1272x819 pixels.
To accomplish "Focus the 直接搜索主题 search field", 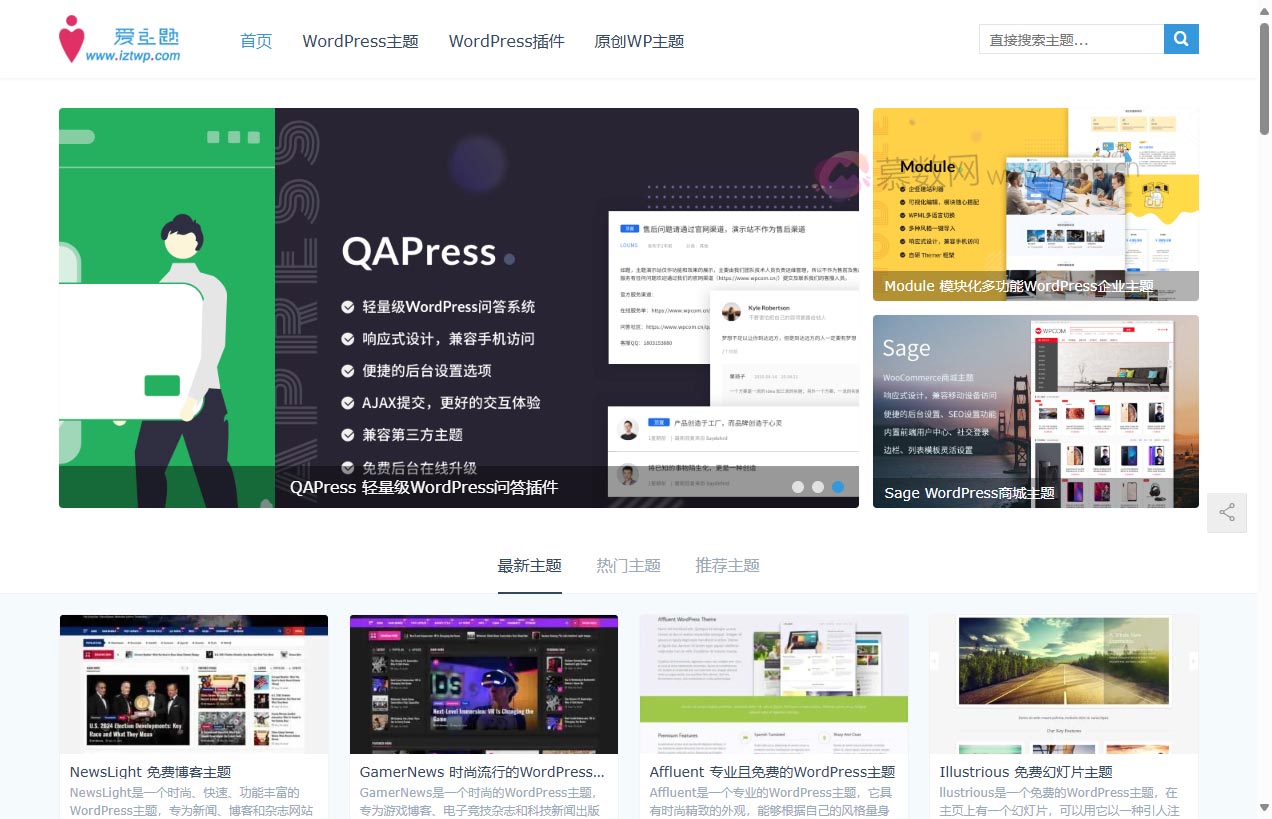I will [x=1070, y=40].
